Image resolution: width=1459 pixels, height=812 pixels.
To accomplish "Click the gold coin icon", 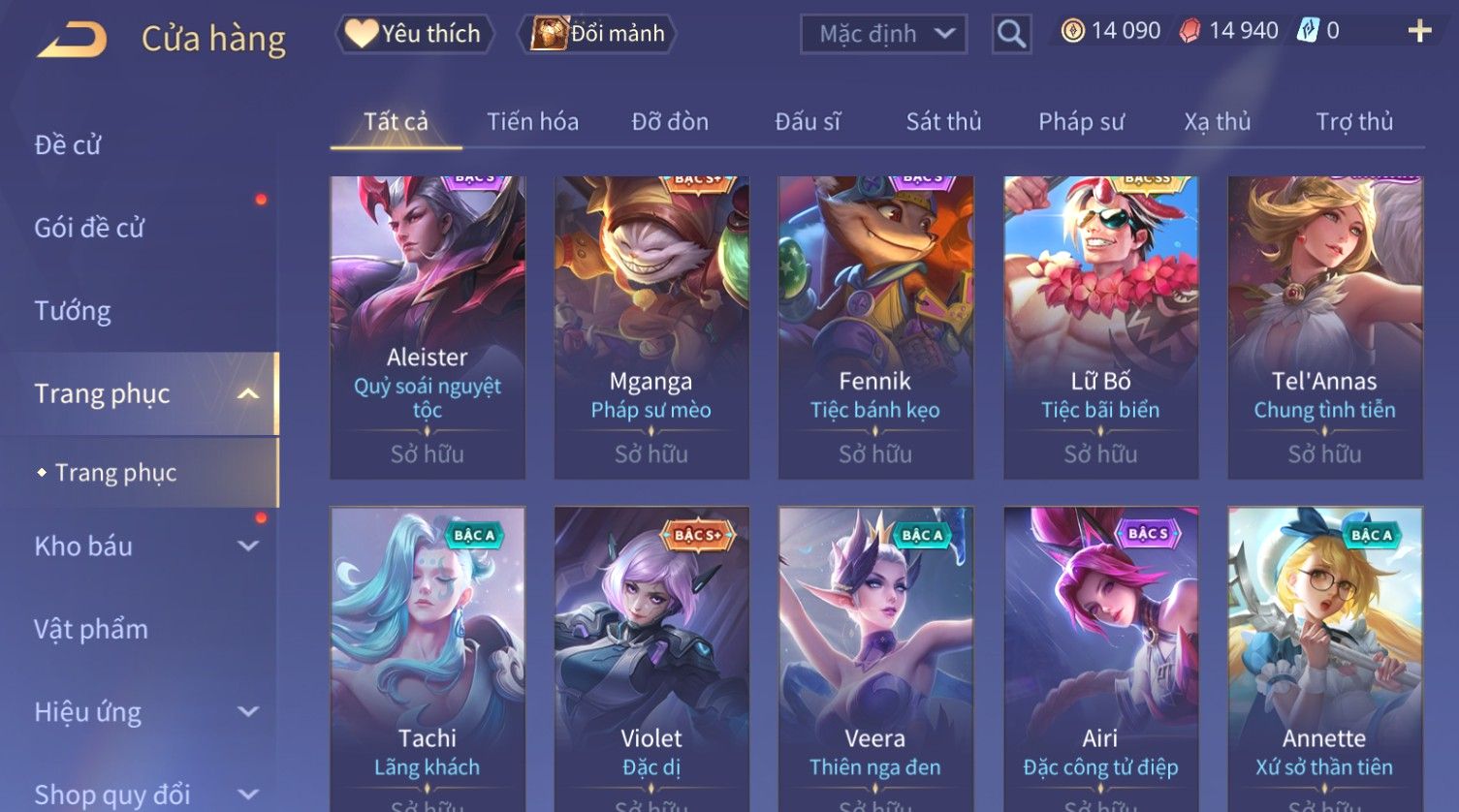I will click(1072, 31).
